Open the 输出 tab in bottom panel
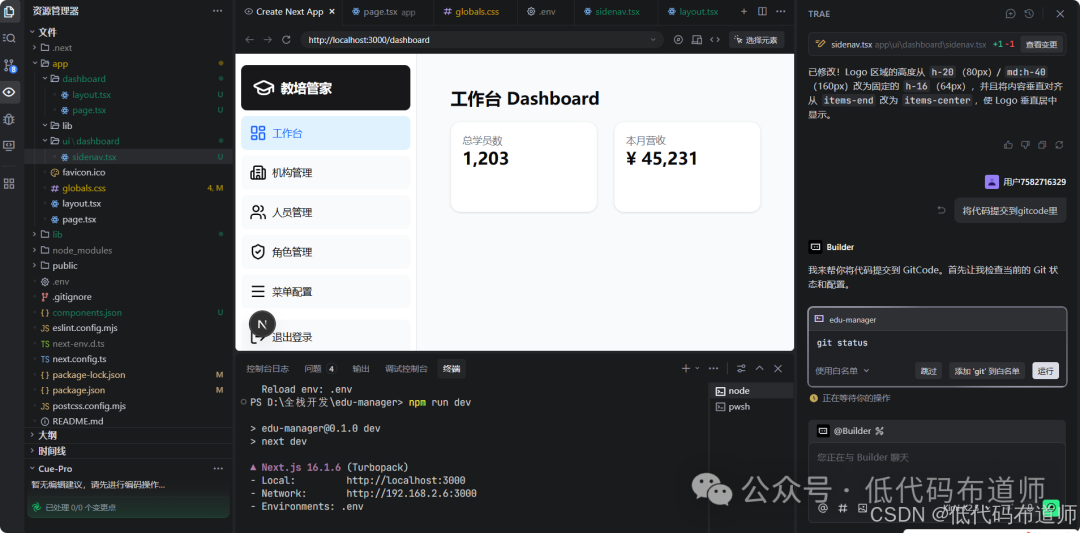The height and width of the screenshot is (533, 1080). coord(360,369)
